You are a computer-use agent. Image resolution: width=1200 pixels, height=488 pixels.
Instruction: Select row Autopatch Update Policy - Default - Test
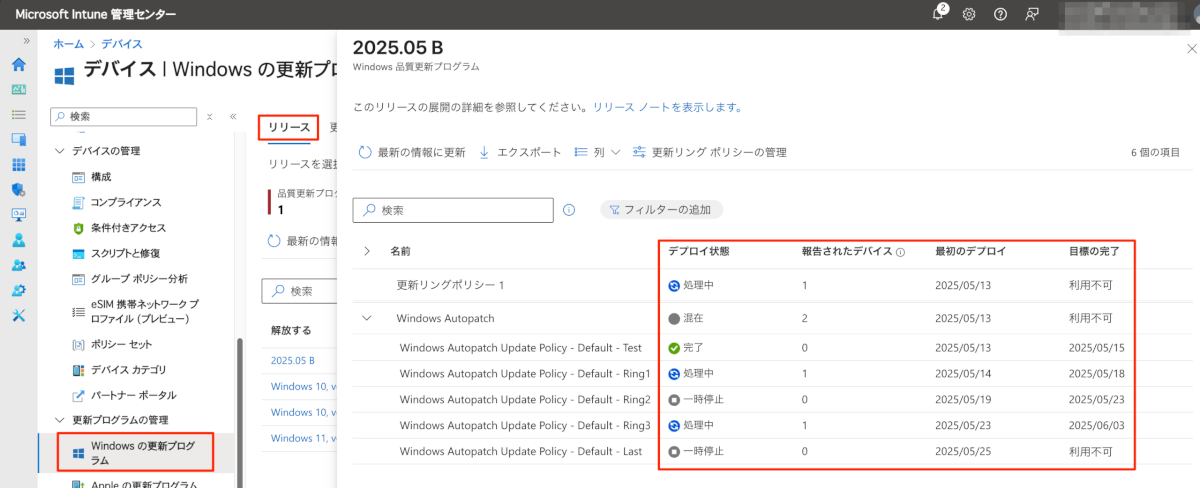coord(520,348)
